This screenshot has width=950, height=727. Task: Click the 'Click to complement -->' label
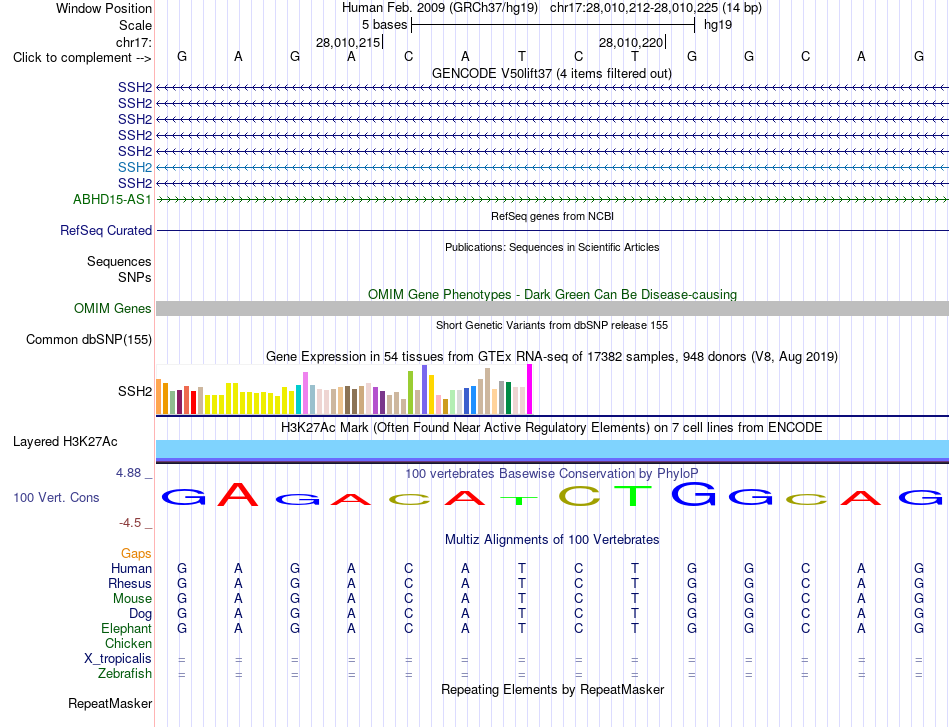[x=82, y=58]
